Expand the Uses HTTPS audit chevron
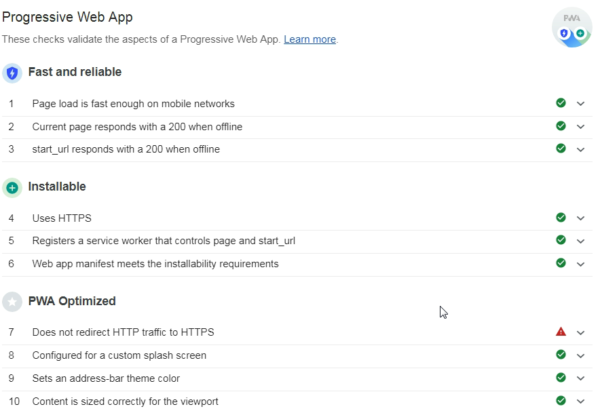 pos(580,218)
